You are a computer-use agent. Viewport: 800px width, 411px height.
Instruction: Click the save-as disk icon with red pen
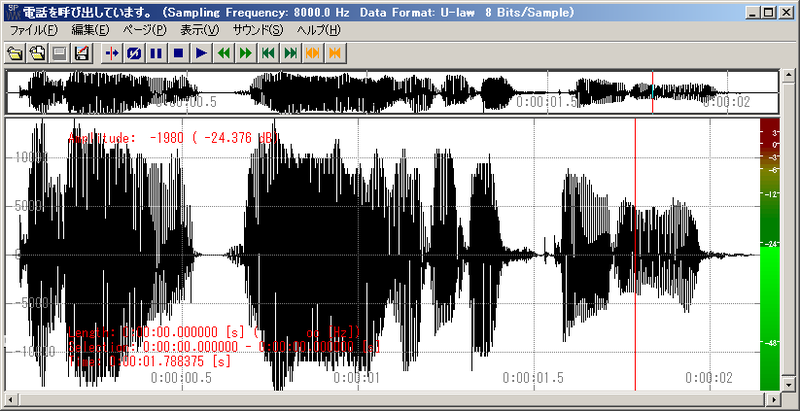(81, 52)
